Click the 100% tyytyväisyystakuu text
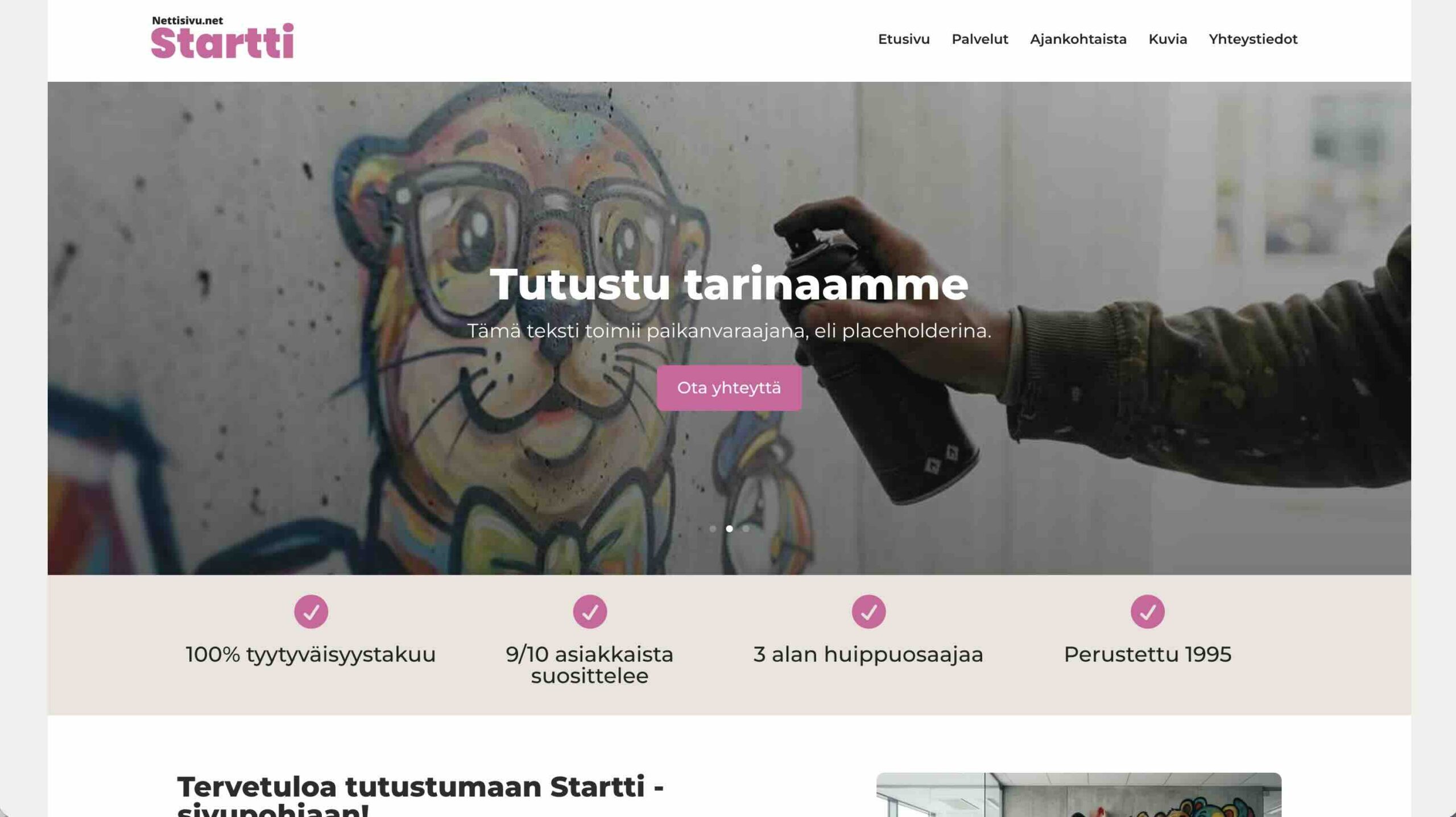 tap(311, 654)
